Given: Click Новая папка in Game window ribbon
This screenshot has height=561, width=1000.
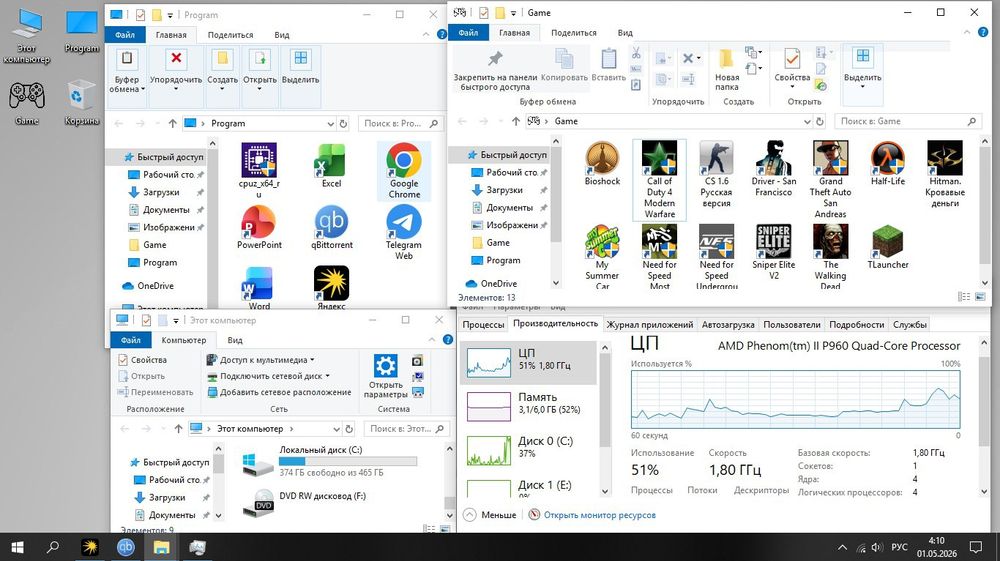Looking at the screenshot, I should coord(726,69).
